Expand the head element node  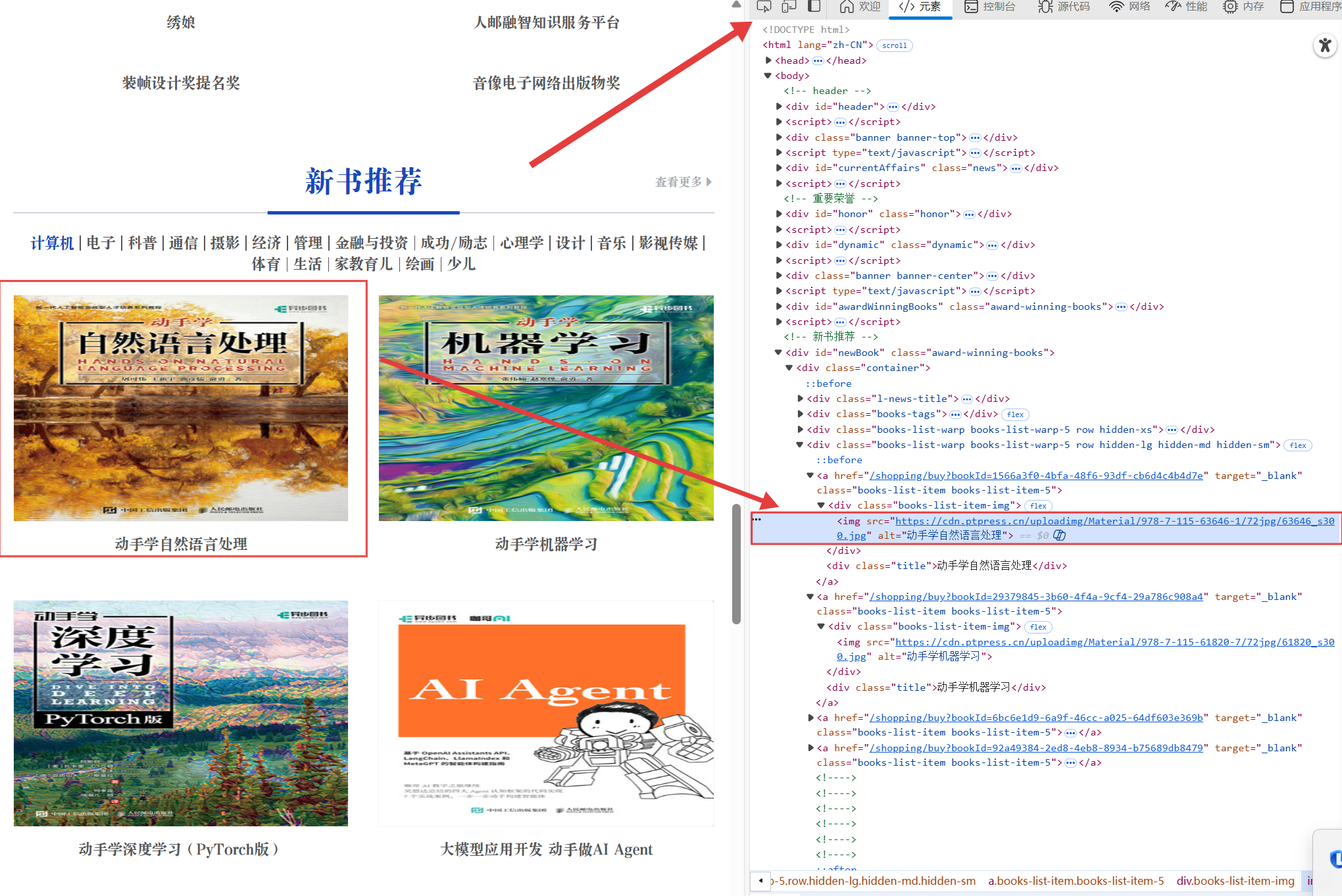[768, 61]
